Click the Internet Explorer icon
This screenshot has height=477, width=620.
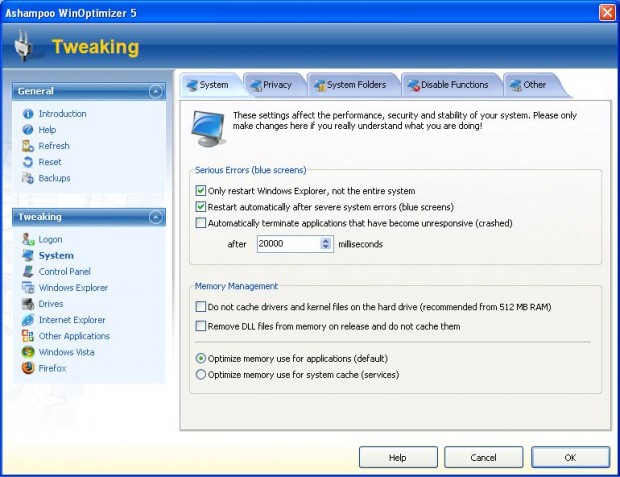point(28,320)
